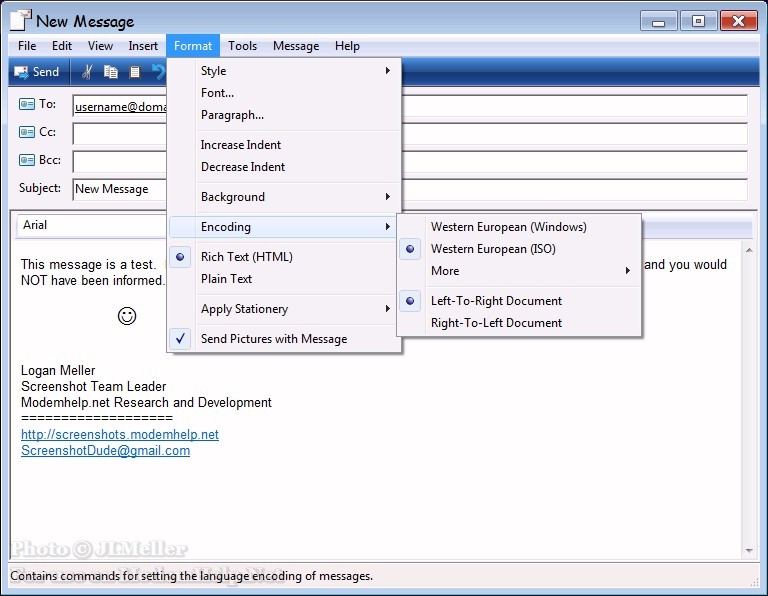Select Plain Text message format
Image resolution: width=768 pixels, height=596 pixels.
pos(226,279)
